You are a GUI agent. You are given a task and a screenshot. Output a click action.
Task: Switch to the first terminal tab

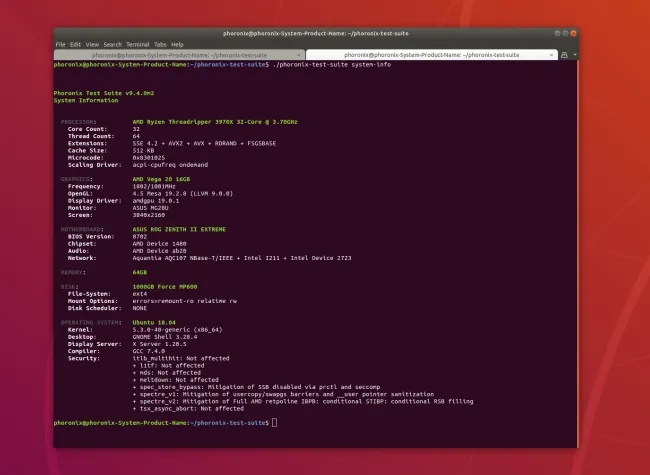tap(179, 55)
